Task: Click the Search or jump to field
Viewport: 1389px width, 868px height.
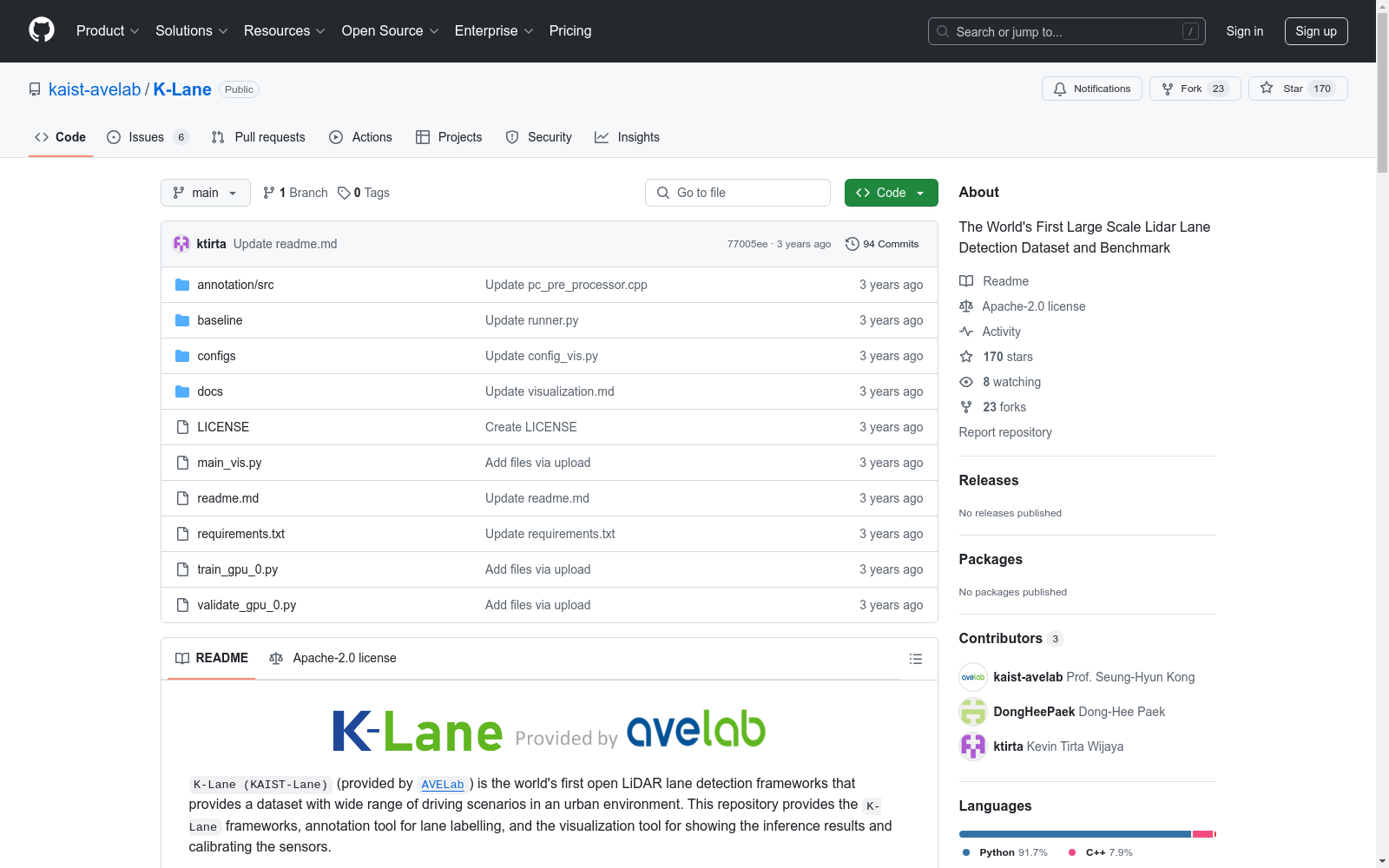Action: (1067, 31)
